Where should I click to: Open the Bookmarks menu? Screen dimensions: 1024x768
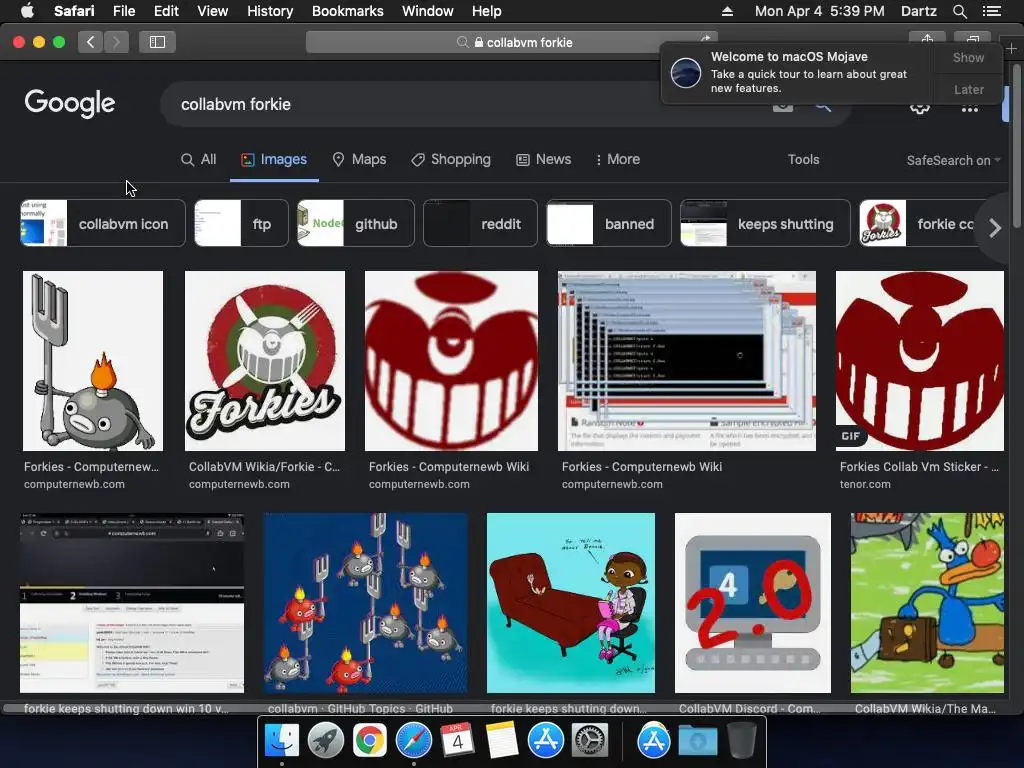click(x=347, y=11)
